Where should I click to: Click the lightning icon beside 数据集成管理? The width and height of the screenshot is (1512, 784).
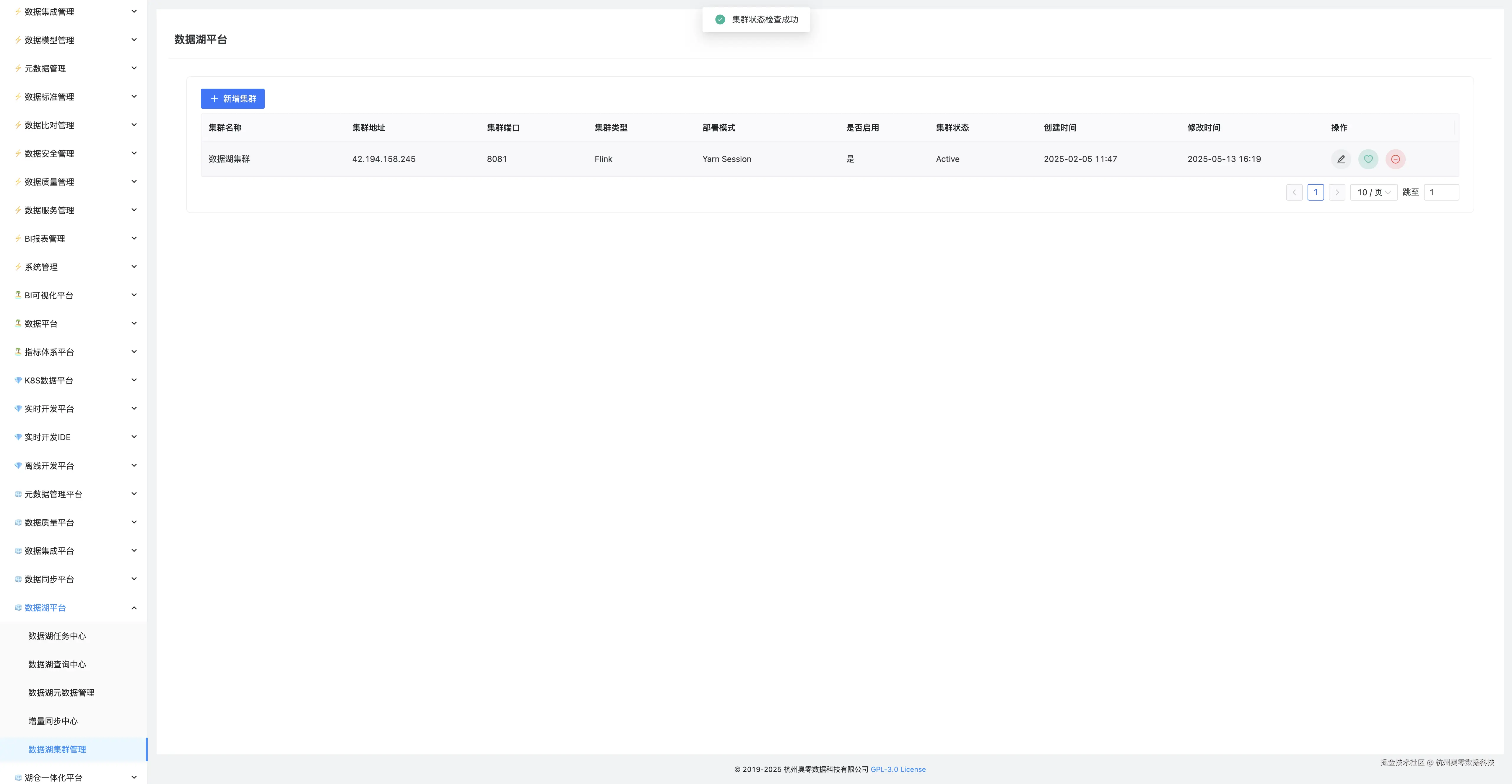point(18,12)
